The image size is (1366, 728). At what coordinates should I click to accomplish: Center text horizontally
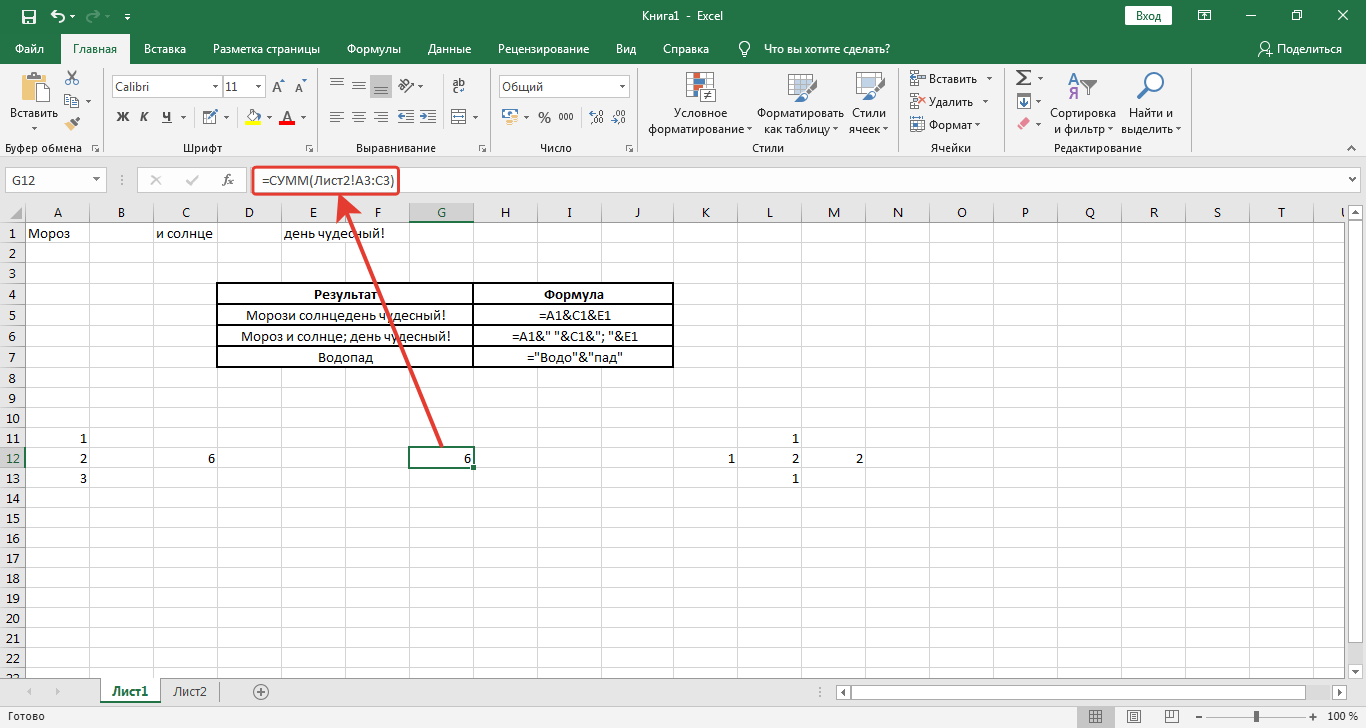click(x=358, y=117)
